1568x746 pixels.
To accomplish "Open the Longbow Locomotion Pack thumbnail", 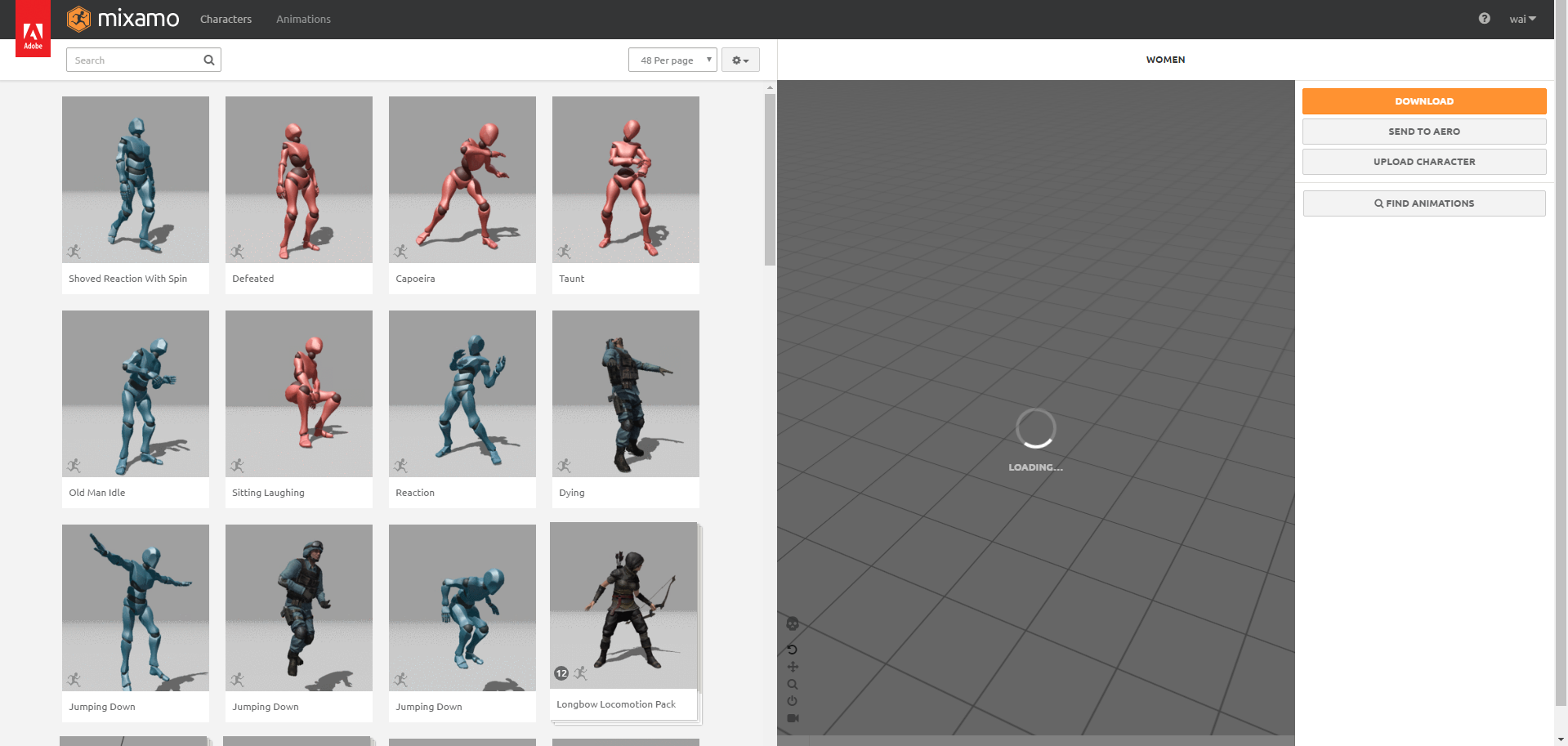I will pos(623,605).
